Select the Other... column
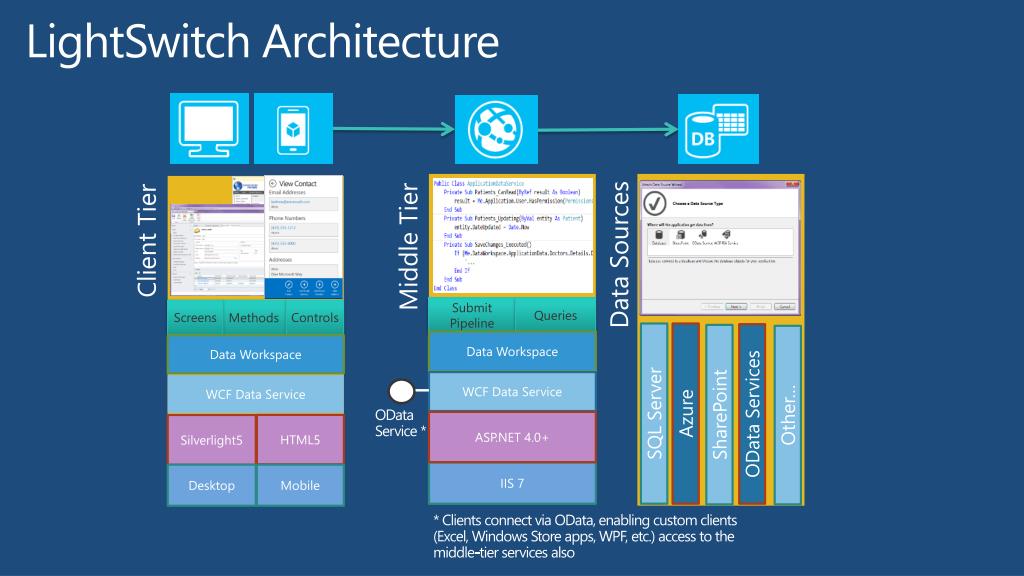The image size is (1024, 576). point(788,413)
